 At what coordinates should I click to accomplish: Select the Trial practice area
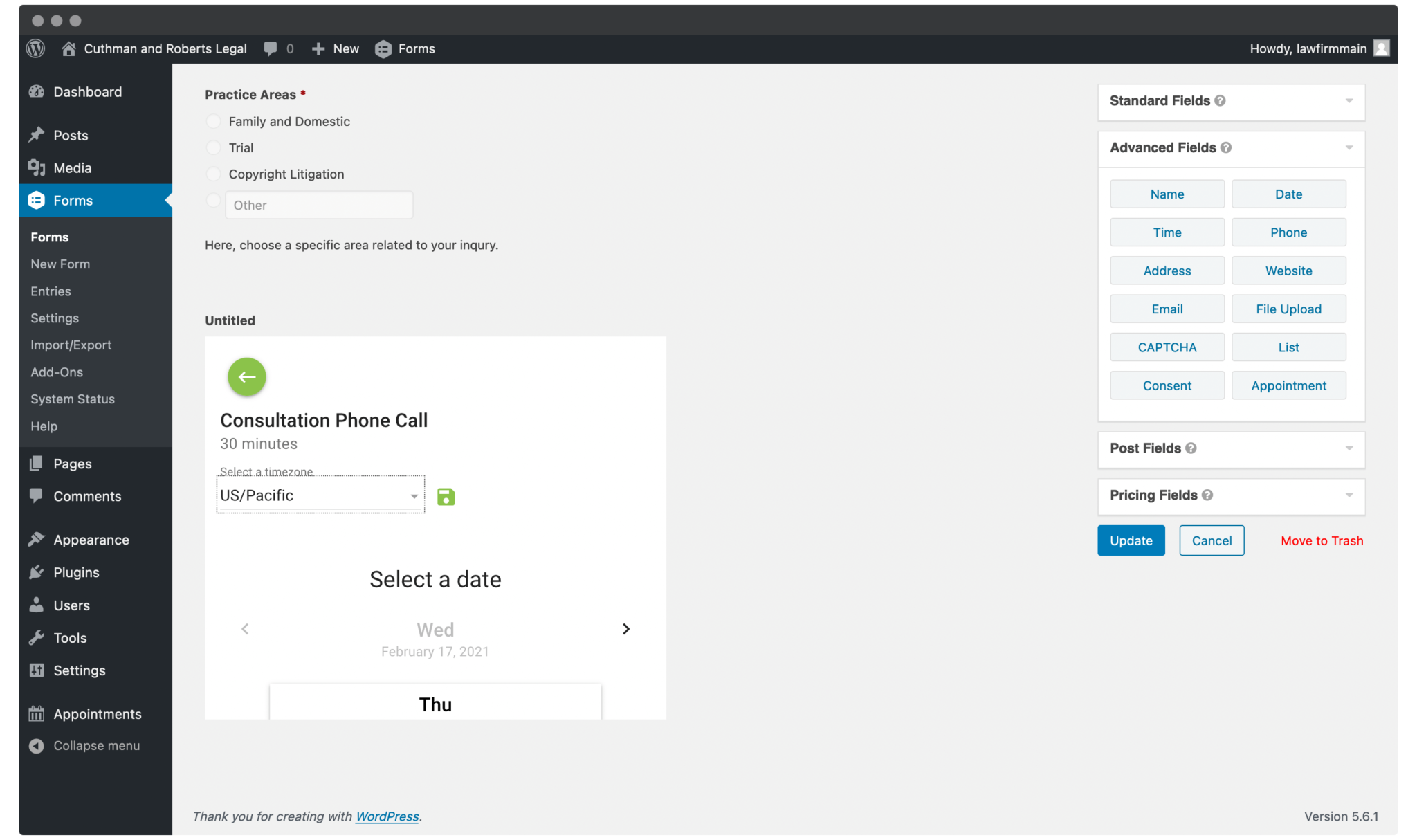(213, 147)
